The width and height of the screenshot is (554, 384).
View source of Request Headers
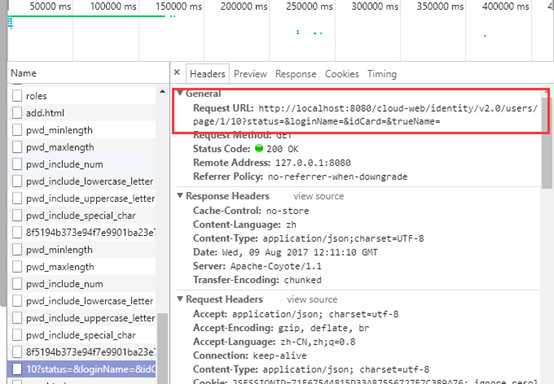coord(312,300)
